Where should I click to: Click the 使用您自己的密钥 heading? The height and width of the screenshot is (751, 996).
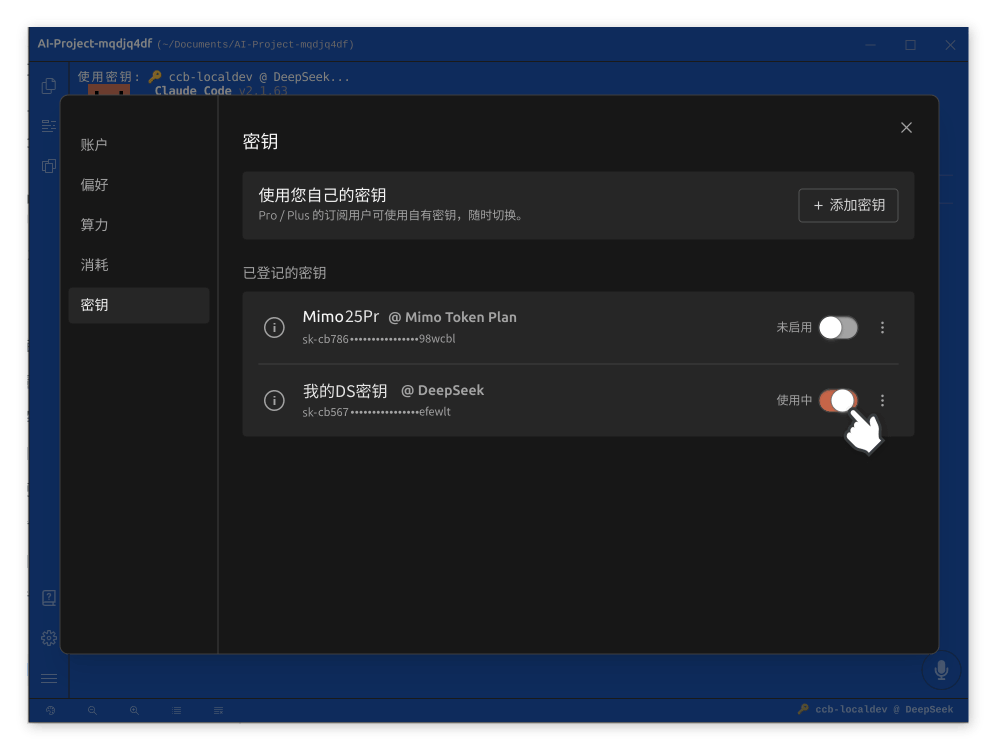coord(322,195)
